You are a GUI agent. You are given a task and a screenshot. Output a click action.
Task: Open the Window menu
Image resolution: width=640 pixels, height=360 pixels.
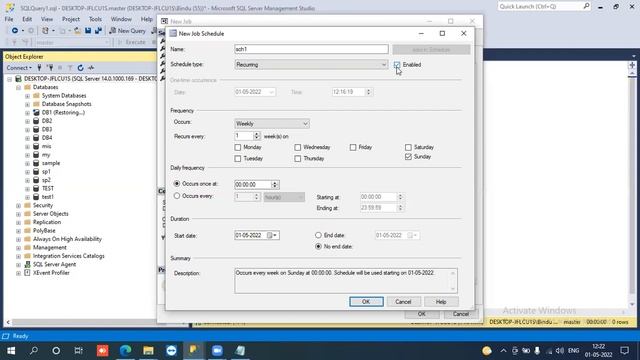click(x=121, y=19)
